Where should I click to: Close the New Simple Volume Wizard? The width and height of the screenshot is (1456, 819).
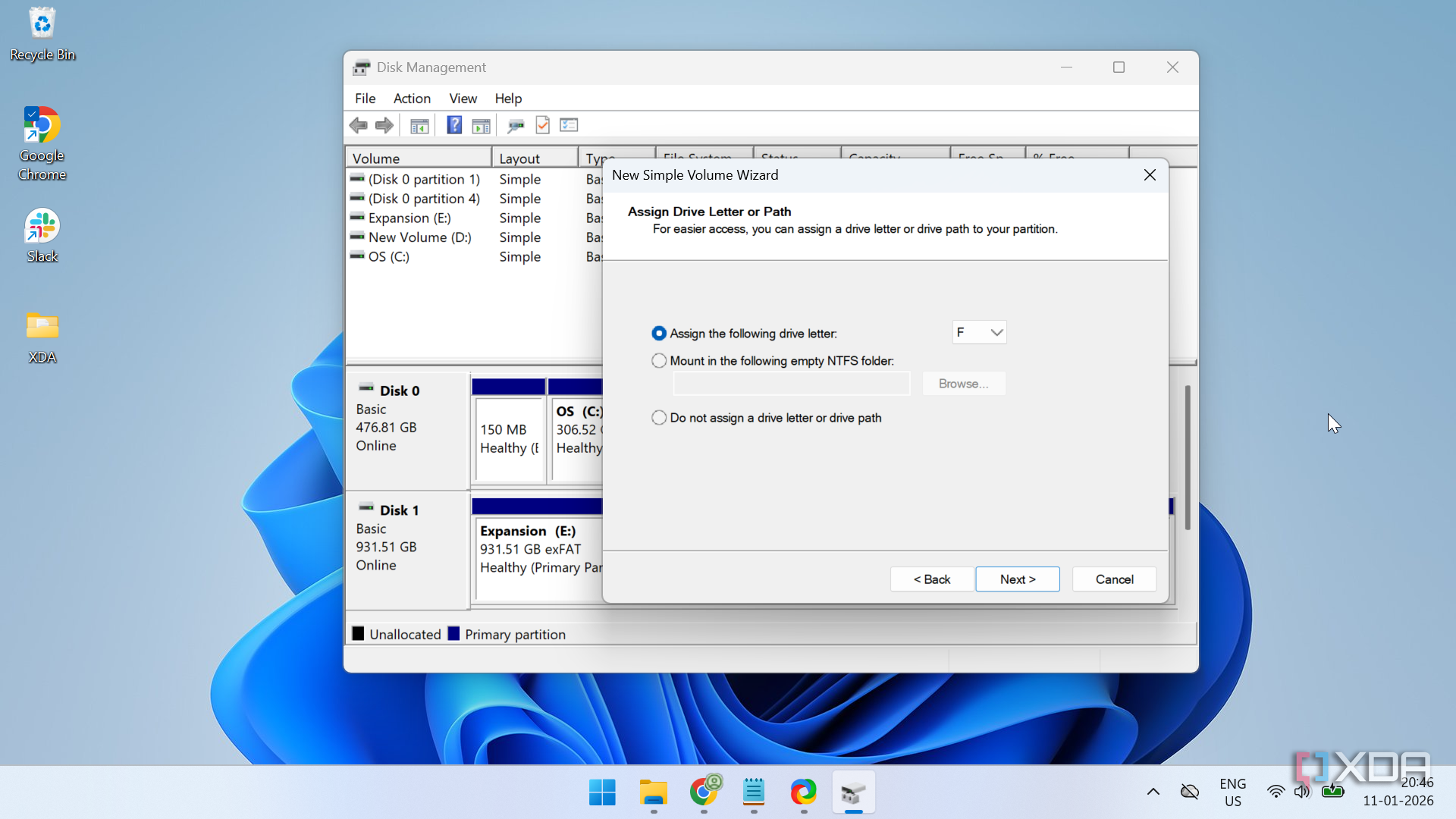(x=1150, y=175)
